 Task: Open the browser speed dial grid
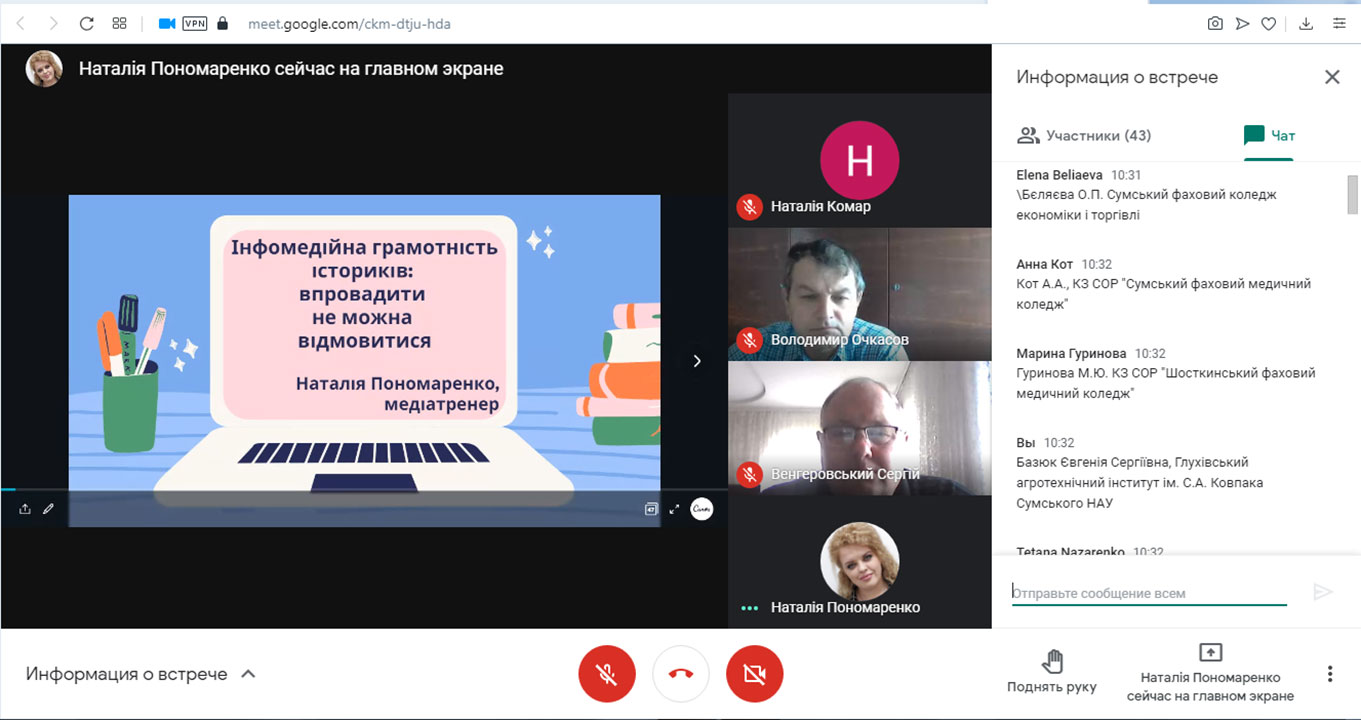[119, 24]
